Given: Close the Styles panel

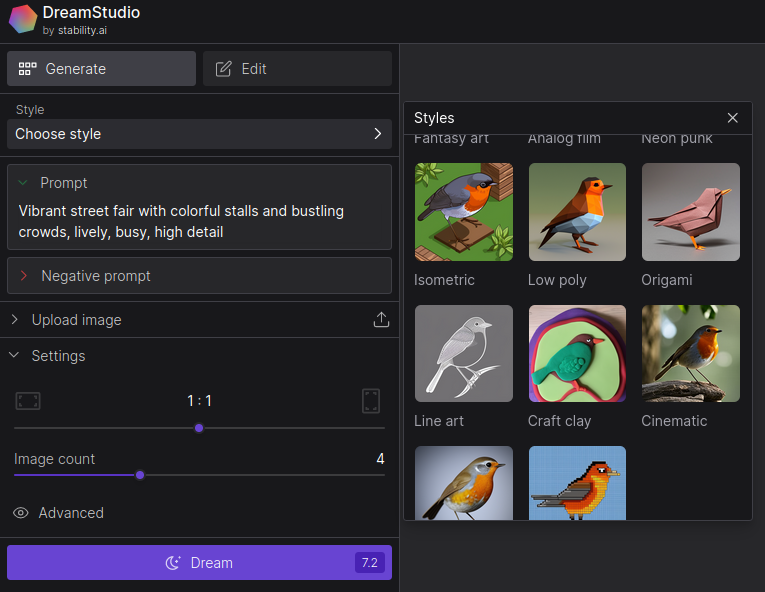Looking at the screenshot, I should [733, 118].
